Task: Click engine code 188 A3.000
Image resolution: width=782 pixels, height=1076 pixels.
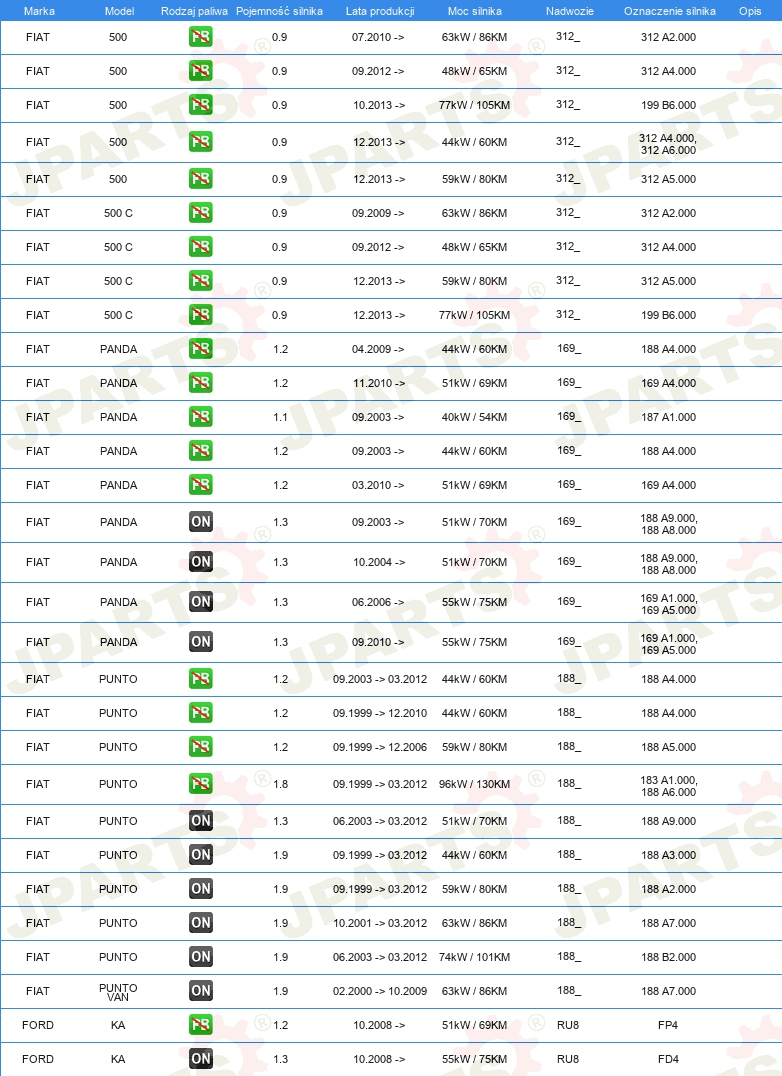Action: tap(668, 855)
